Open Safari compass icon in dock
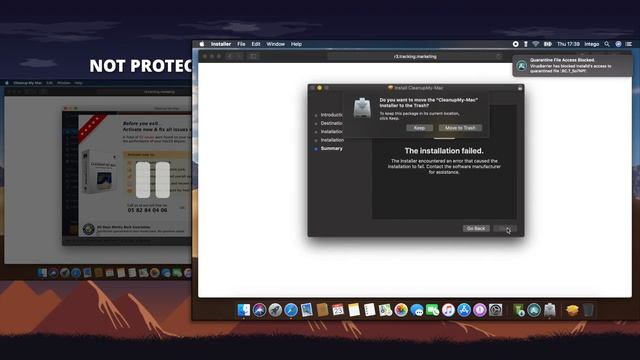The height and width of the screenshot is (360, 640). pyautogui.click(x=291, y=310)
